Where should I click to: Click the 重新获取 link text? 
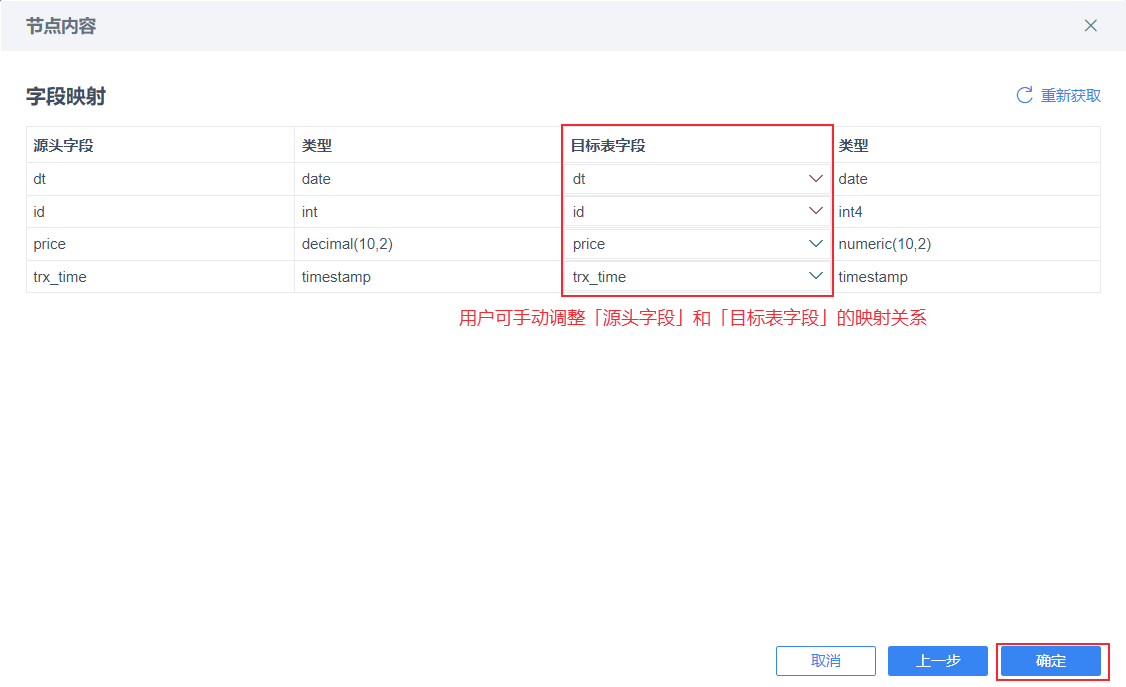coord(1071,95)
